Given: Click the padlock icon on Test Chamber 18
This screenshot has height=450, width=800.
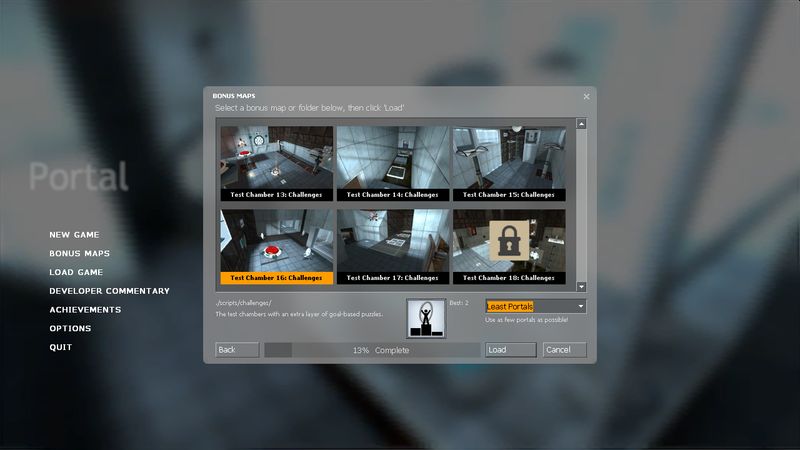Looking at the screenshot, I should 508,242.
